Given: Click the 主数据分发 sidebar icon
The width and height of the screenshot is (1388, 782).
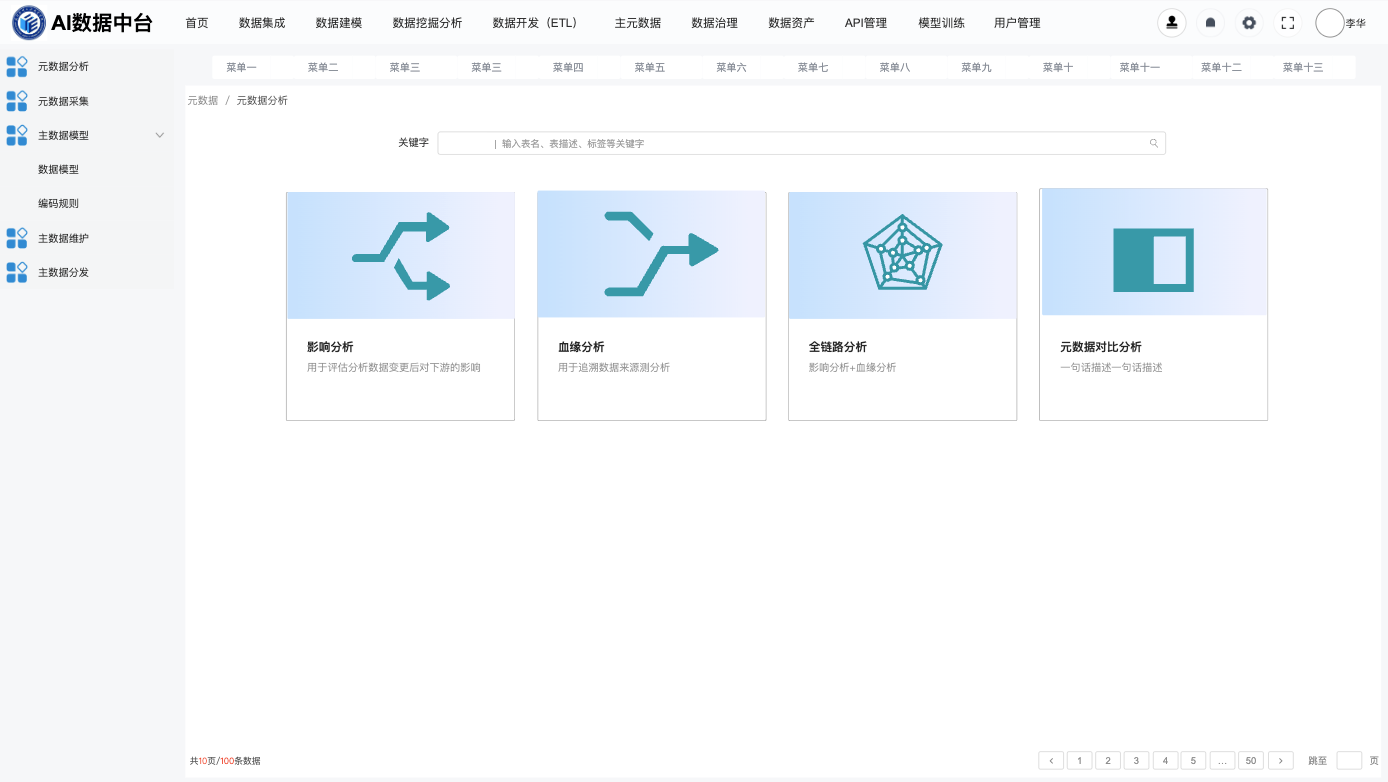Looking at the screenshot, I should (17, 272).
